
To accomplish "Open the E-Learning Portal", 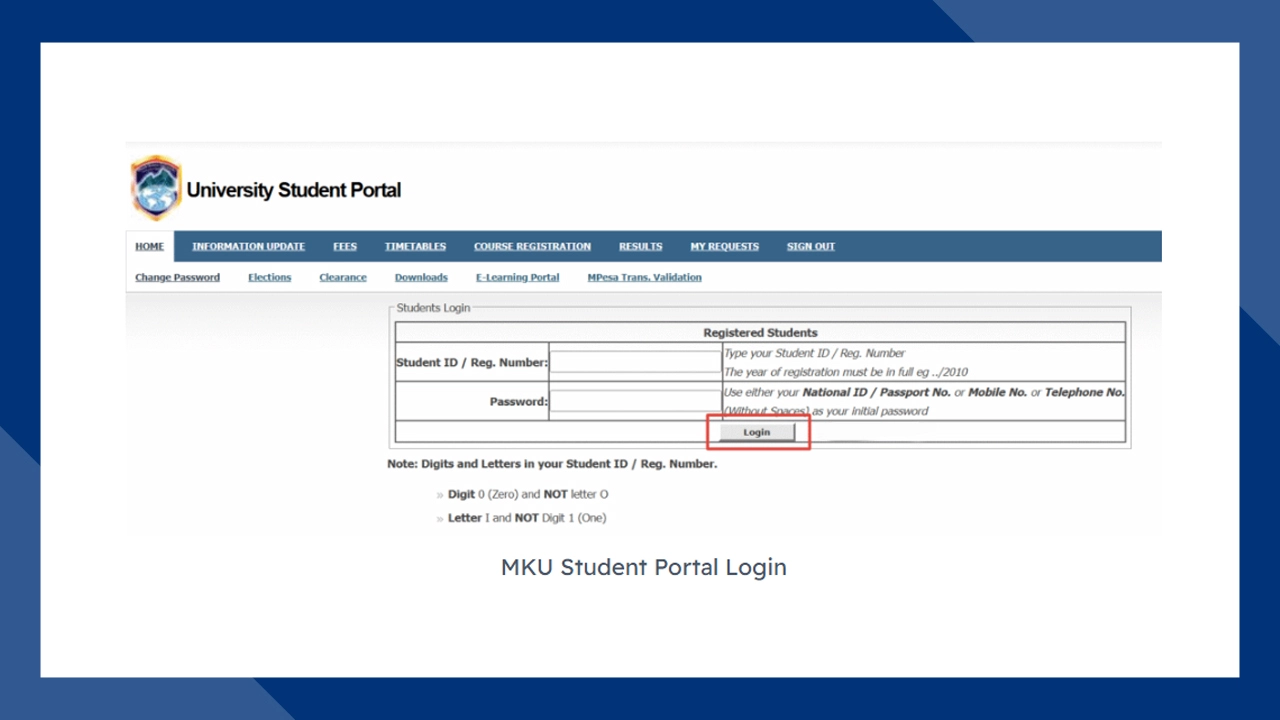I will [517, 277].
